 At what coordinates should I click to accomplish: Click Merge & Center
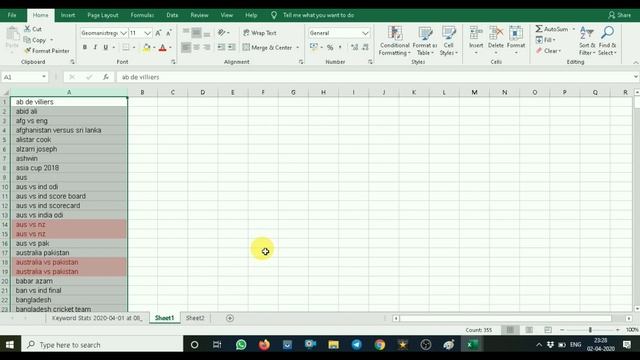click(267, 47)
